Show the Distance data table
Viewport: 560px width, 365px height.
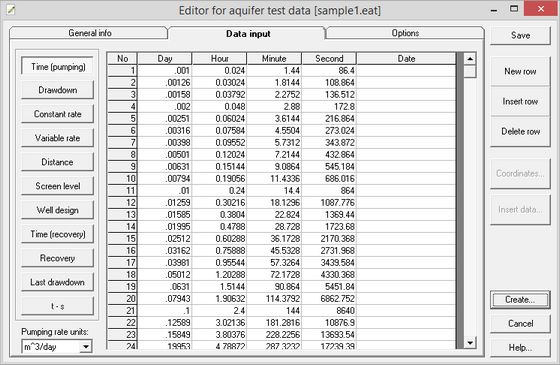[58, 162]
